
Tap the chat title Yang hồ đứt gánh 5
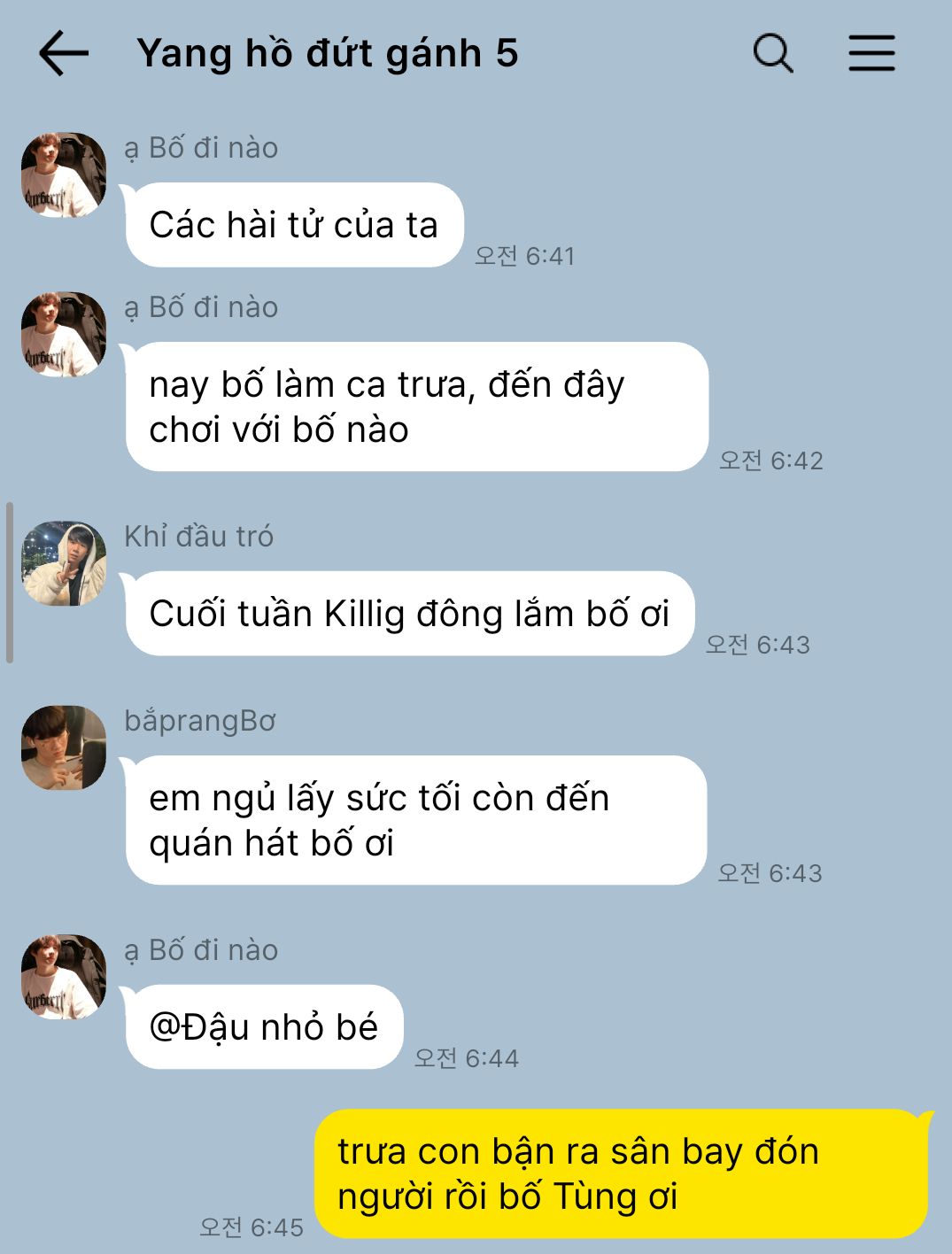328,53
